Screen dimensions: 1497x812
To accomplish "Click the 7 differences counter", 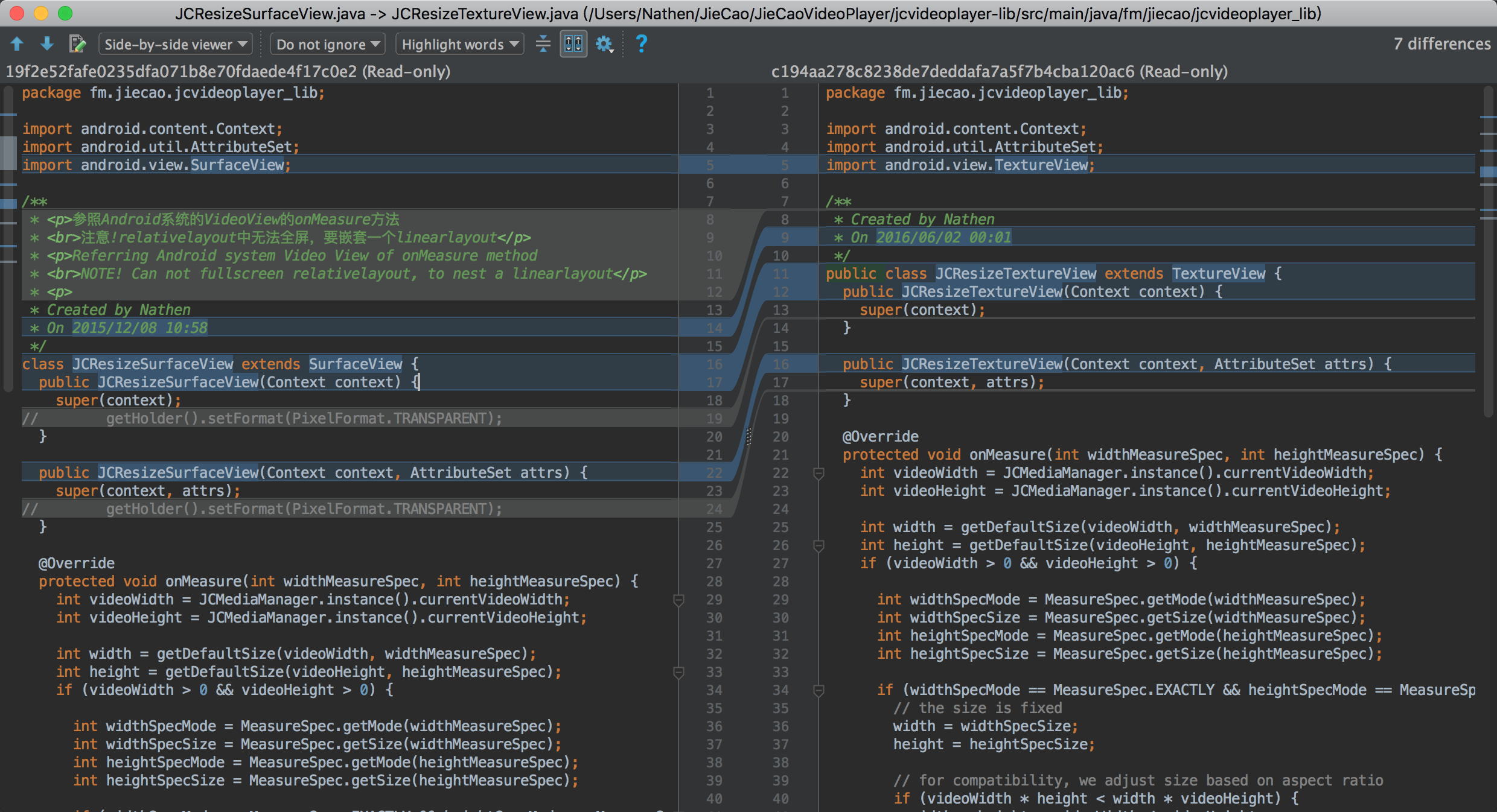I will pyautogui.click(x=1441, y=44).
